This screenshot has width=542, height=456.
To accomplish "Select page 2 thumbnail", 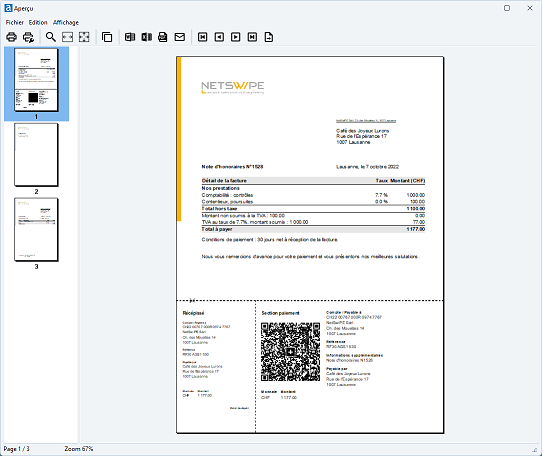I will [x=36, y=155].
